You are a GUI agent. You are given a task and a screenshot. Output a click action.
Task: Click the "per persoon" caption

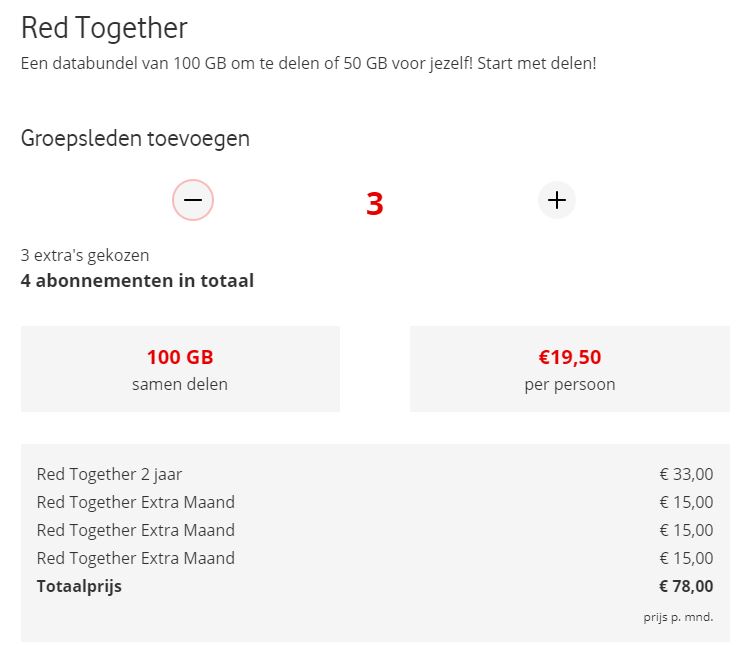coord(570,384)
